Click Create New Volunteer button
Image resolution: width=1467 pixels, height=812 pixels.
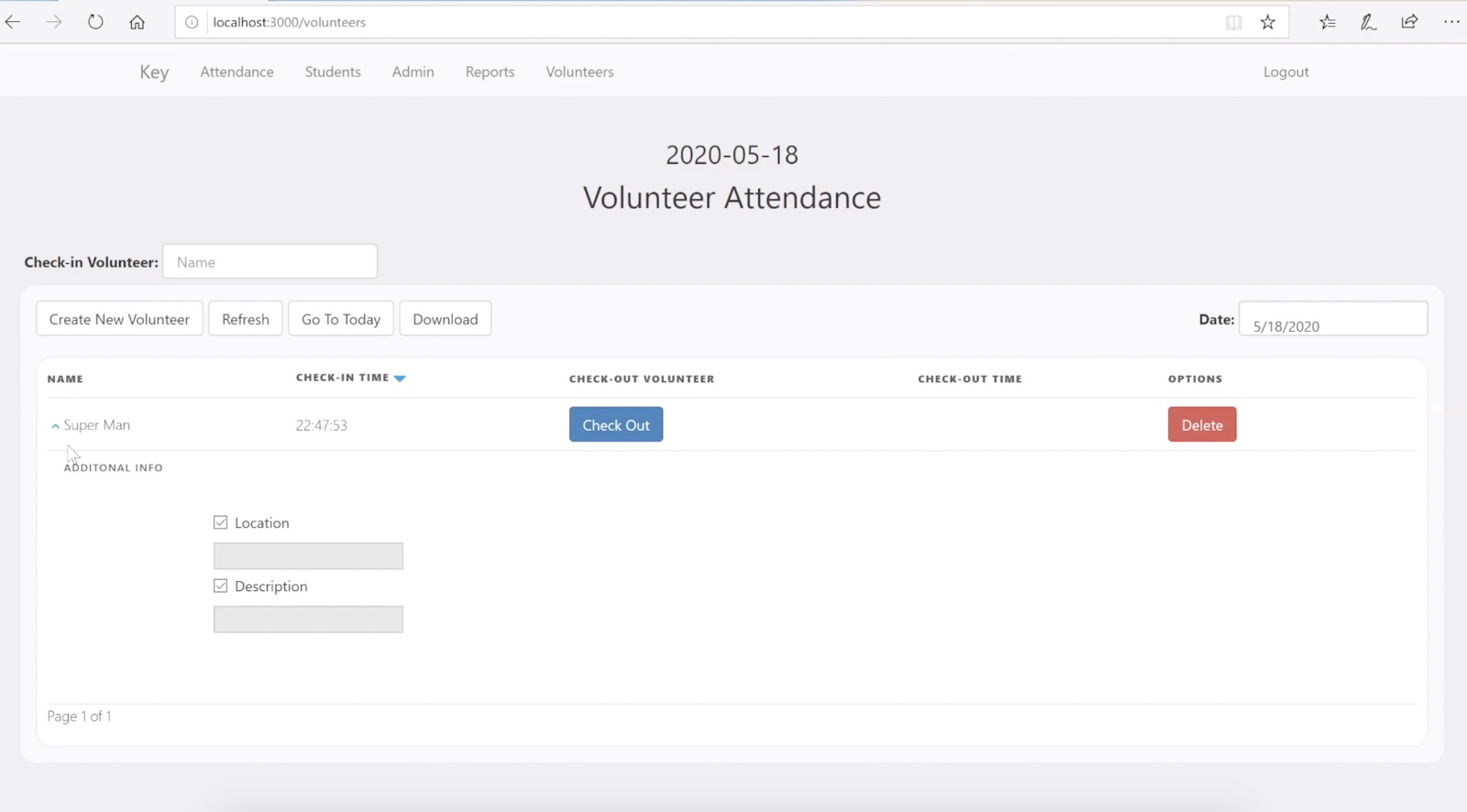[119, 319]
